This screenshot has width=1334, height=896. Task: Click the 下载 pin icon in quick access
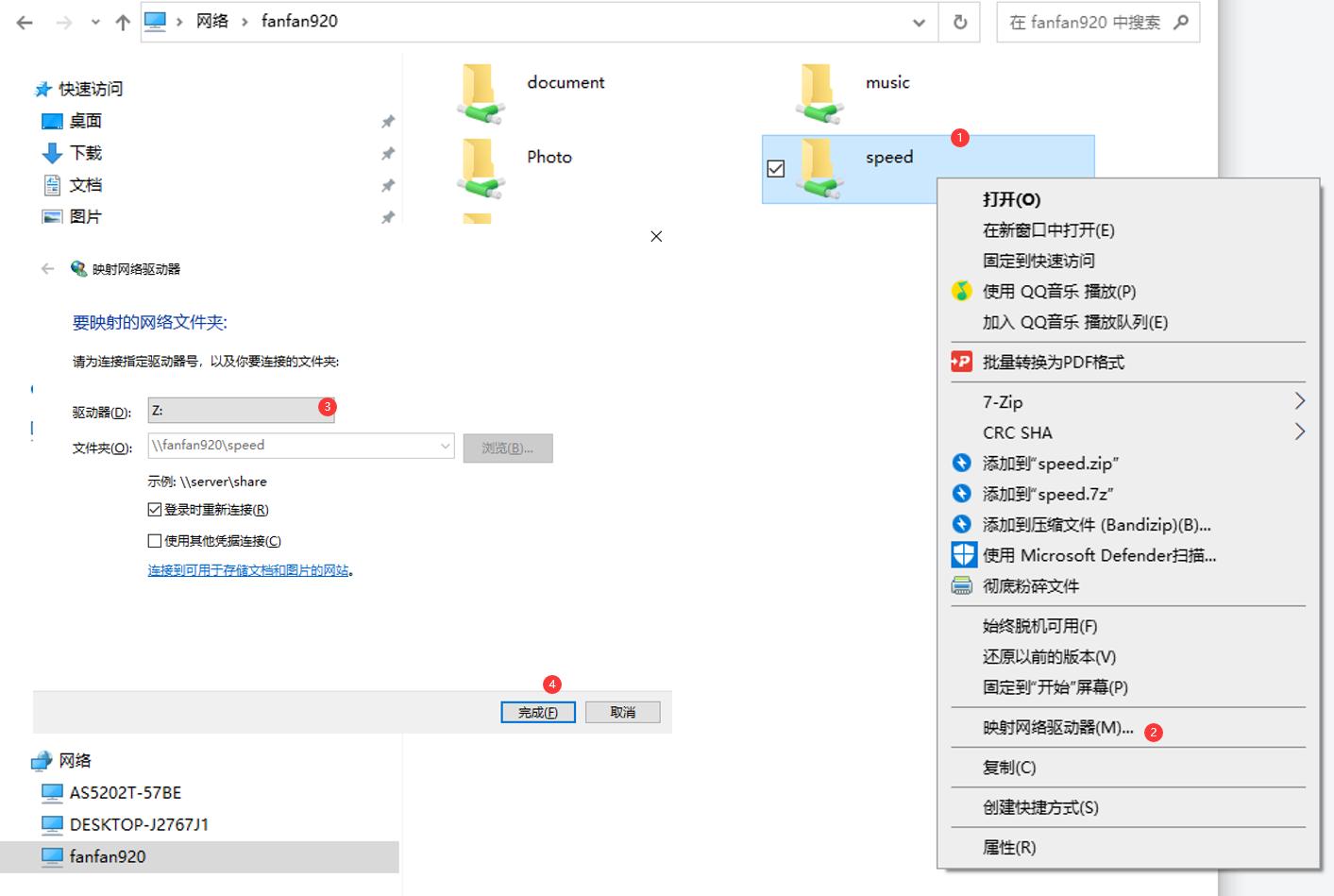(x=387, y=152)
